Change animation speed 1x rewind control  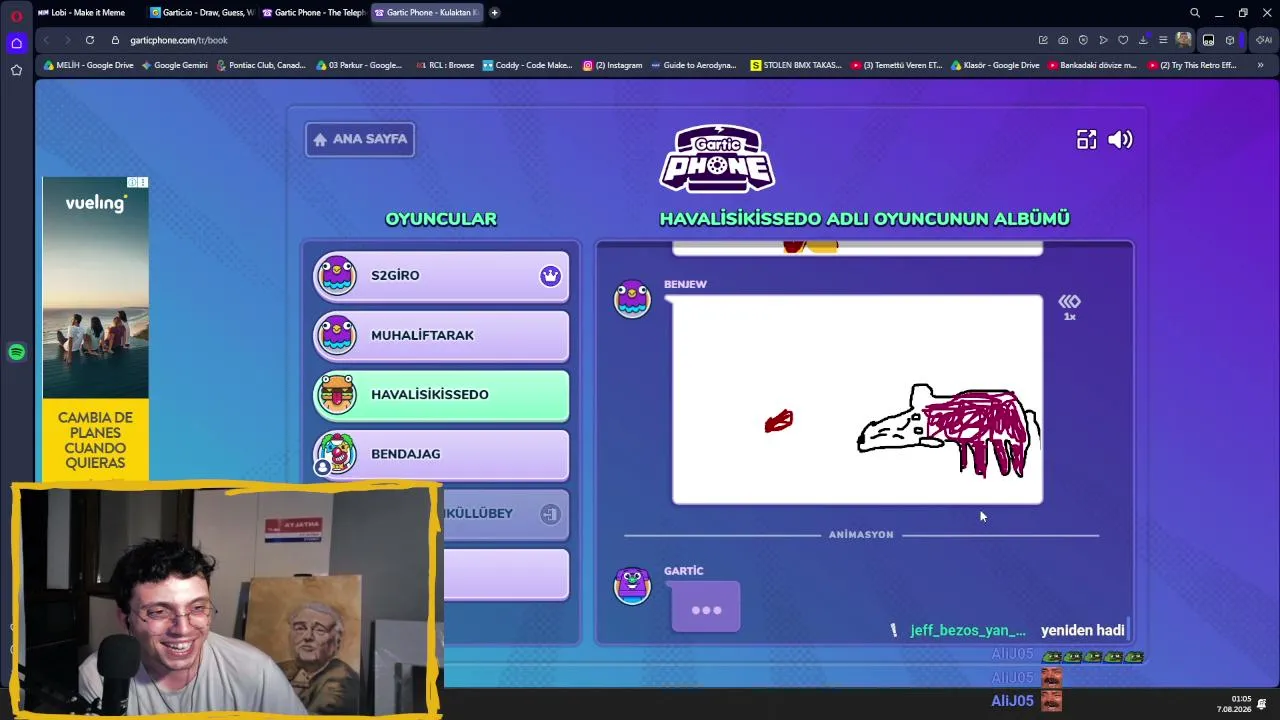(x=1069, y=306)
